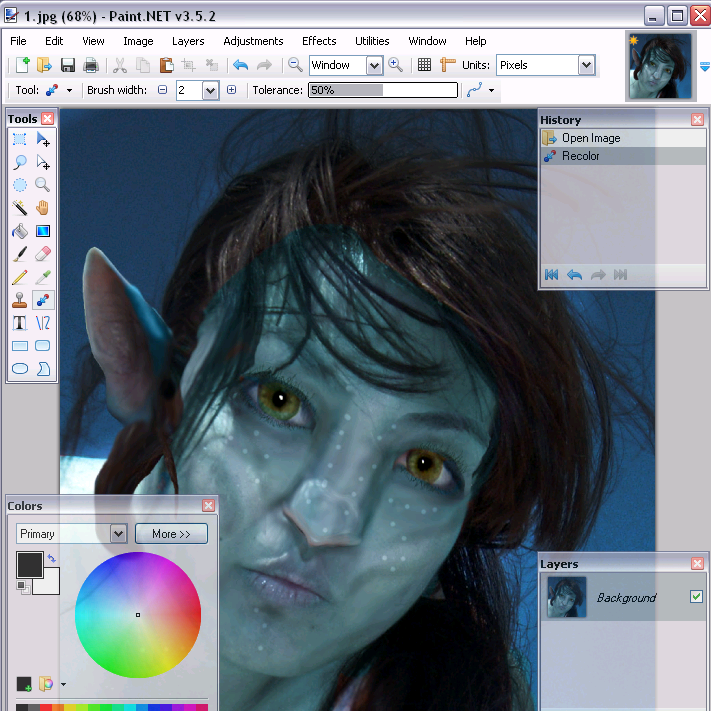Select the Rectangle Select tool
Screen dimensions: 711x711
19,139
